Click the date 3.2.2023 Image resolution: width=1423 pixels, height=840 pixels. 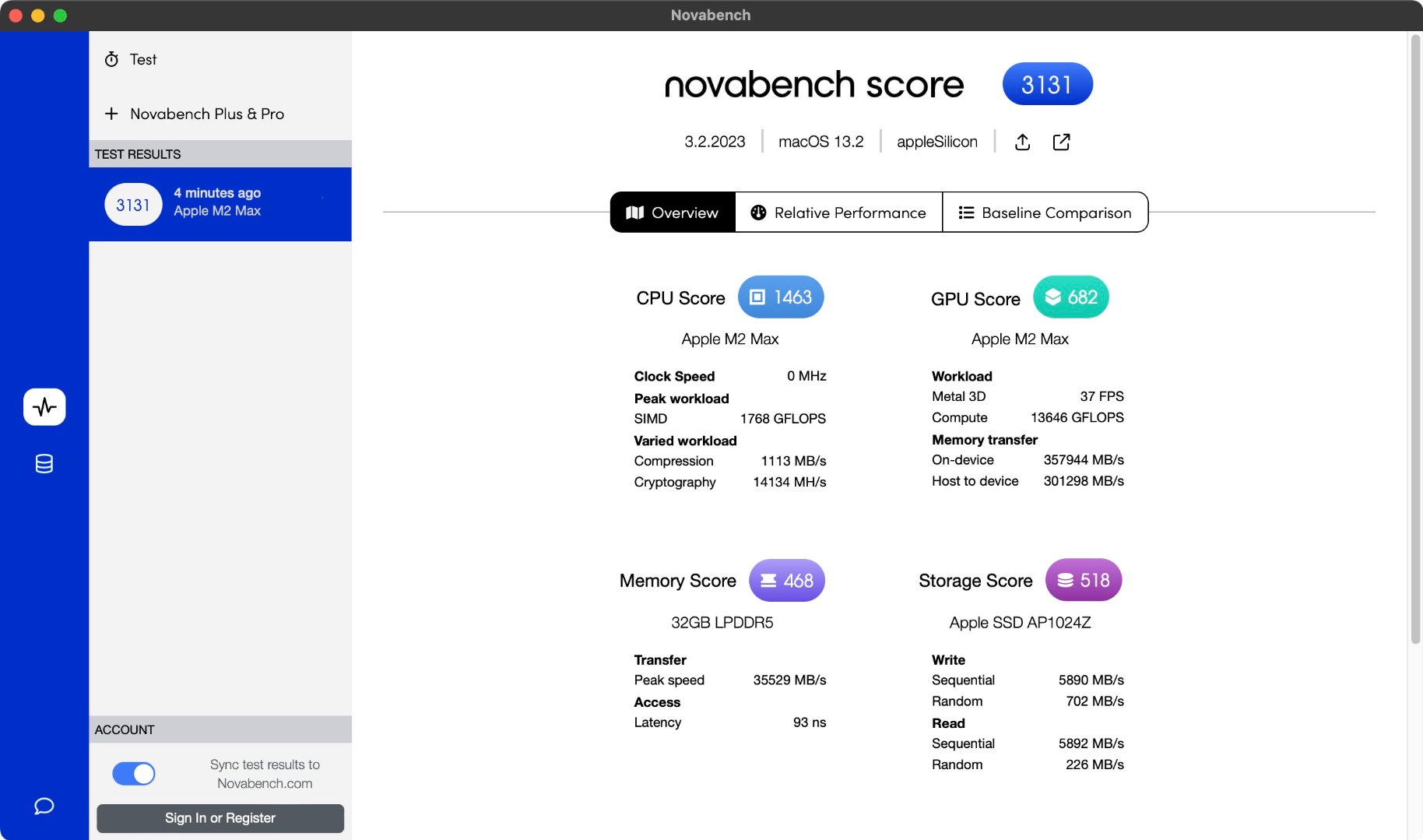point(715,142)
